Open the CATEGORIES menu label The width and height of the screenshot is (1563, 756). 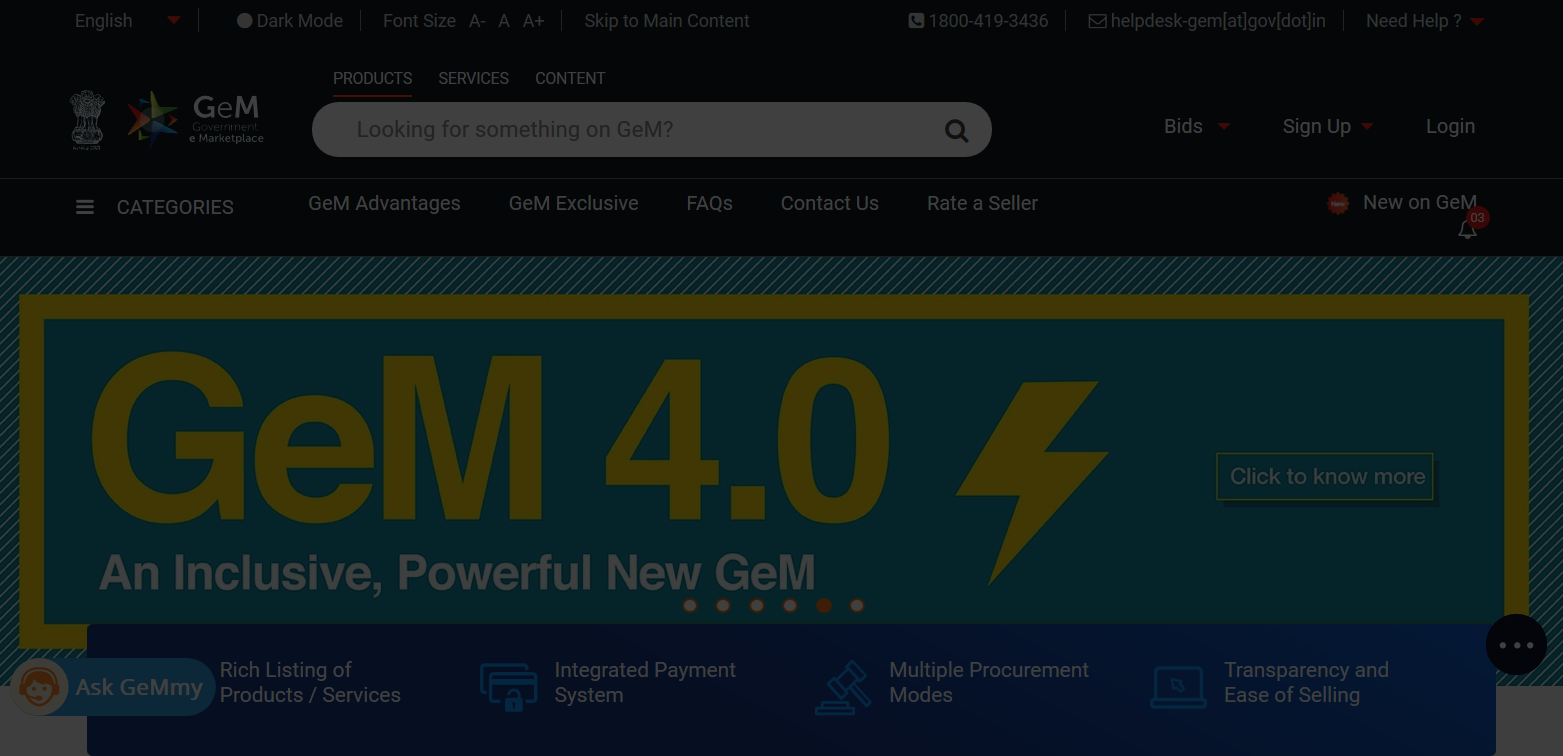coord(175,207)
